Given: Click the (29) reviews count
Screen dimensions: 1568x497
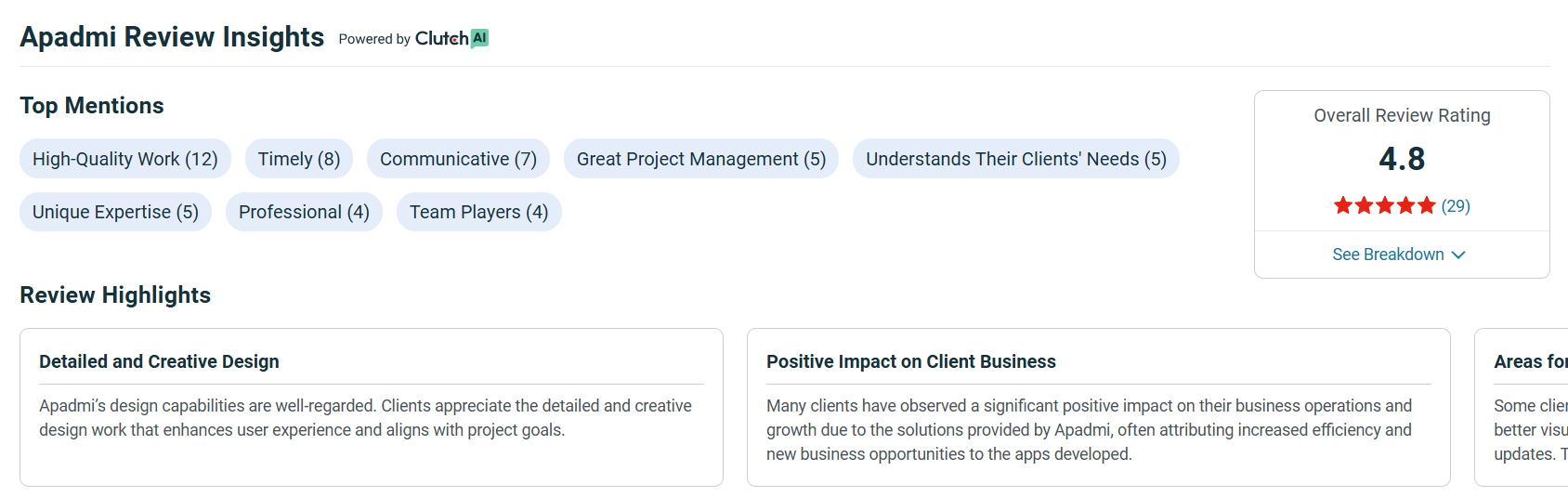Looking at the screenshot, I should [x=1456, y=205].
